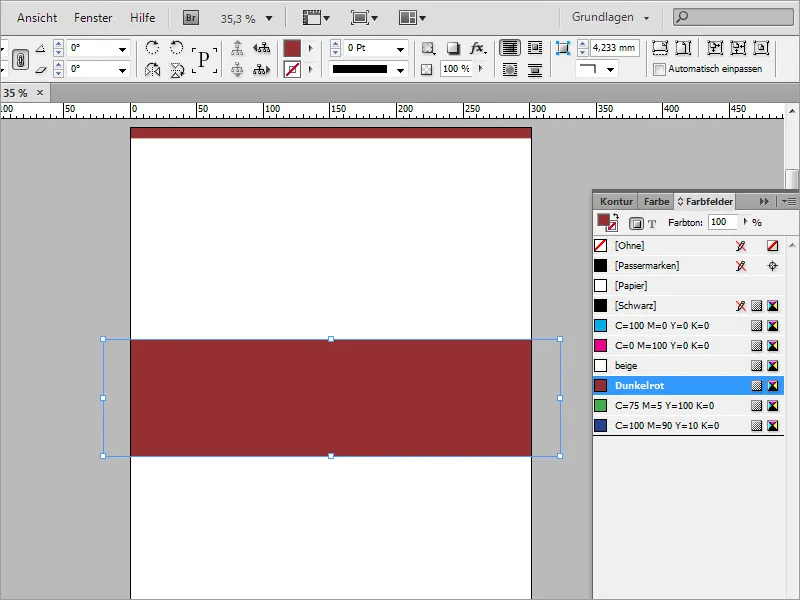Click the opacity checkerboard icon
Screen dimensions: 800x600
point(427,69)
